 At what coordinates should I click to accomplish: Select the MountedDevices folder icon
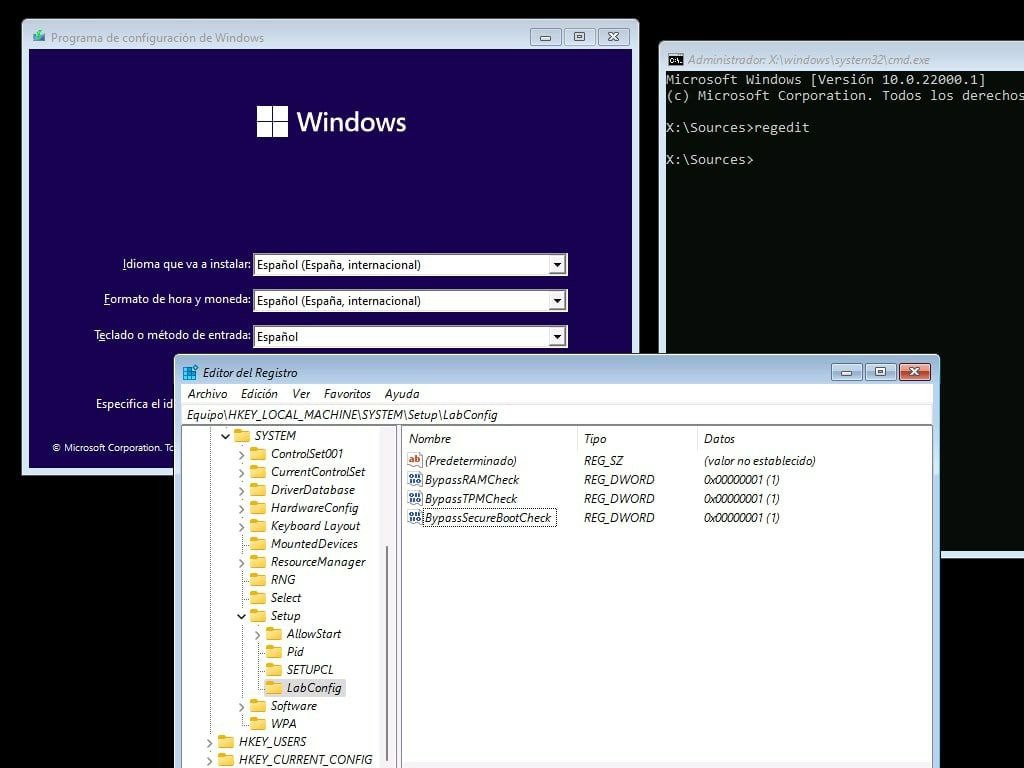(259, 543)
